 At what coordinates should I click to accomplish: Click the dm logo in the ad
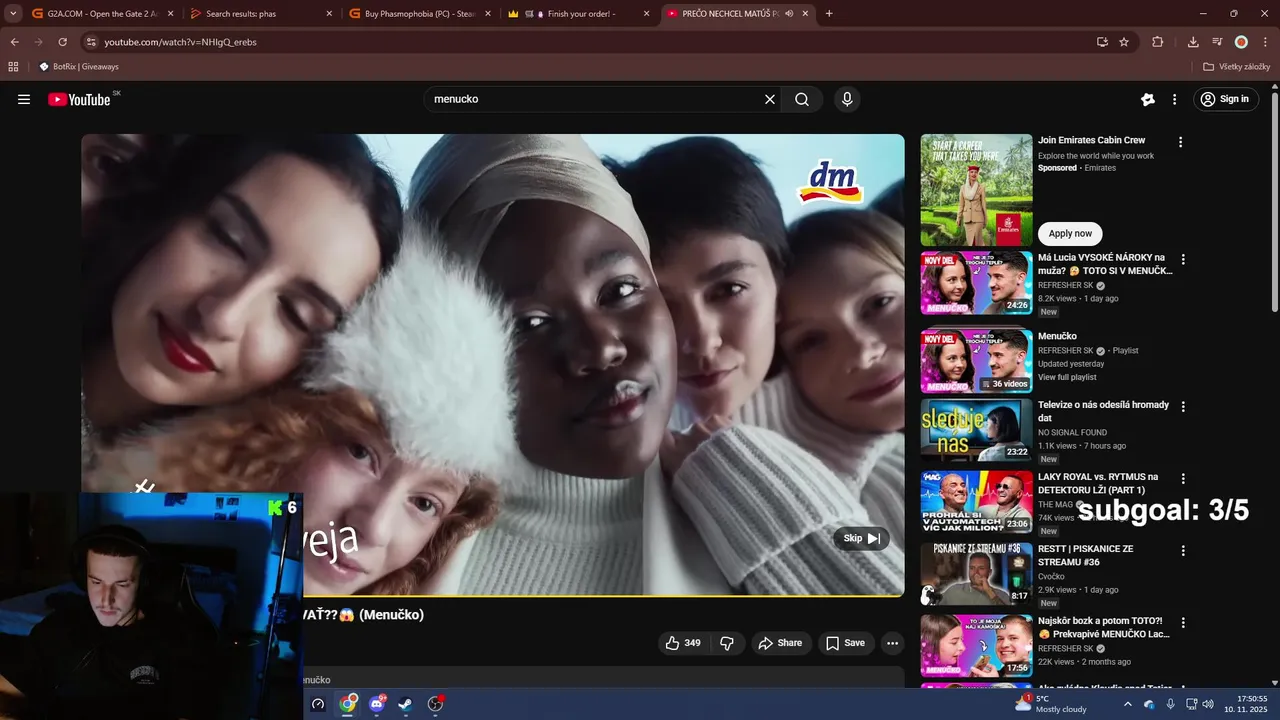coord(831,182)
